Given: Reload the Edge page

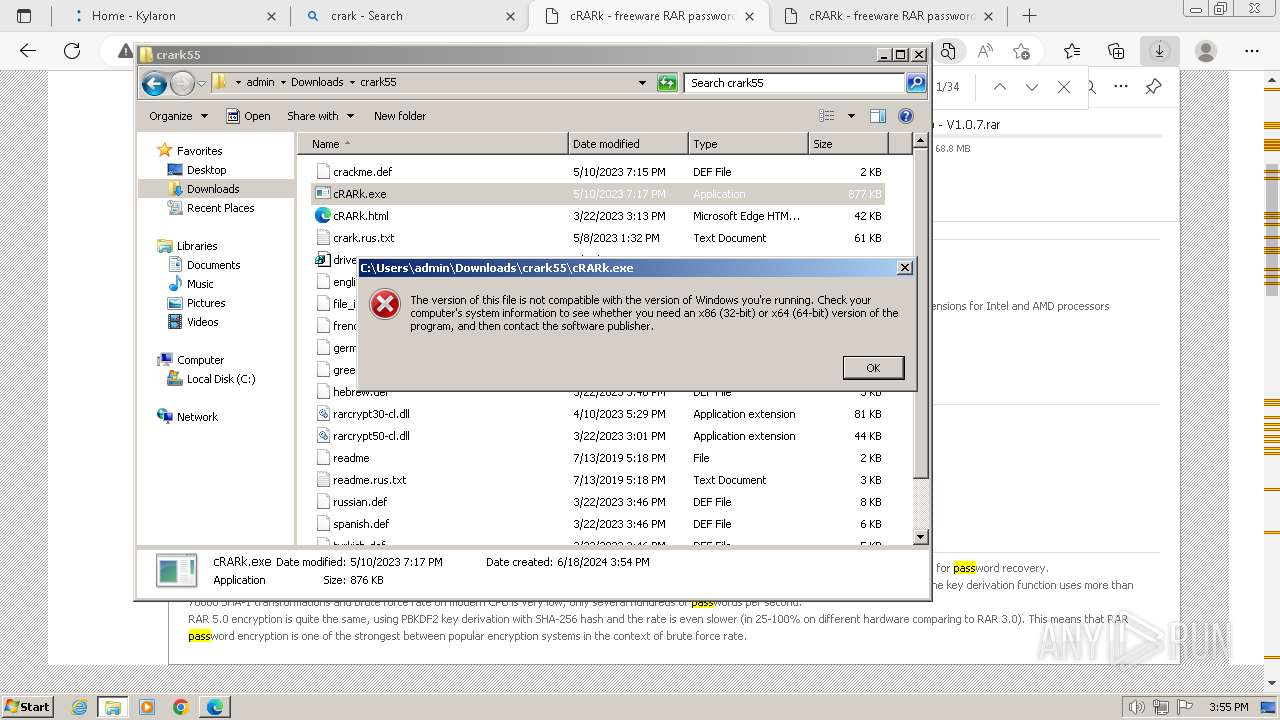Looking at the screenshot, I should [x=72, y=51].
